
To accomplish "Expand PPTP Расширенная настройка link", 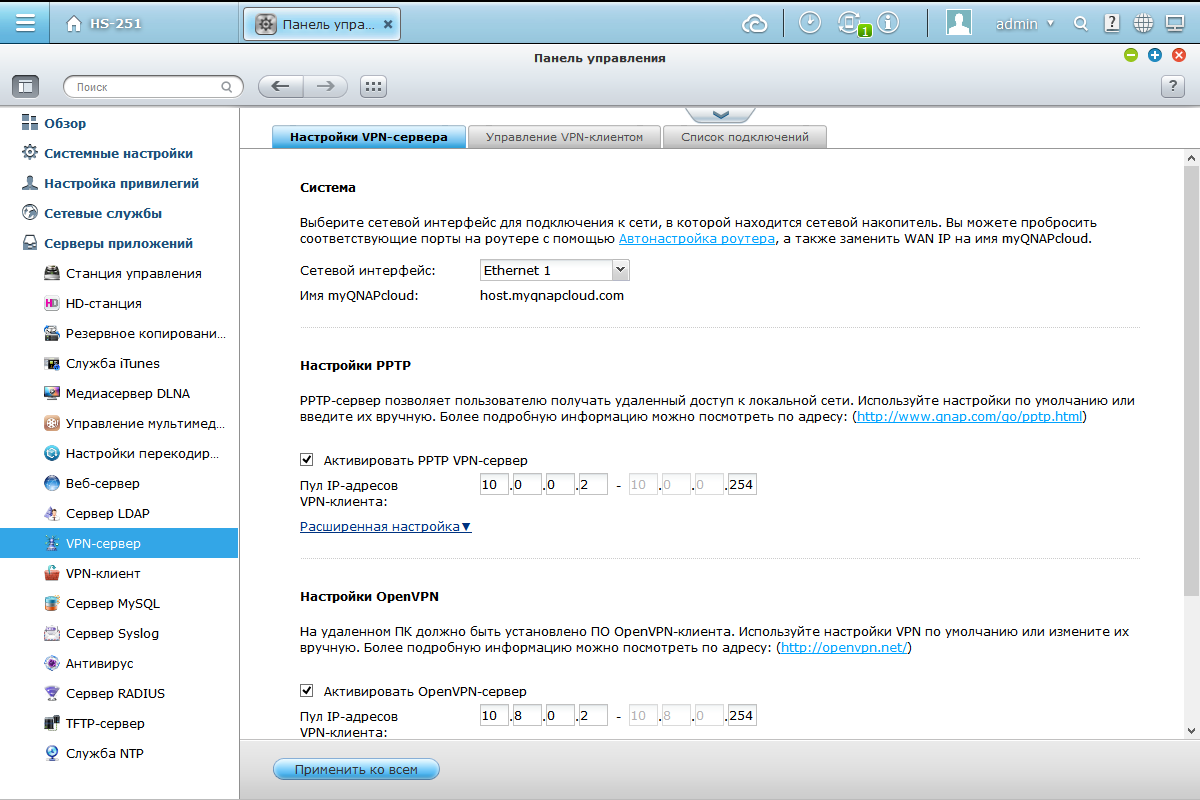I will click(x=385, y=526).
